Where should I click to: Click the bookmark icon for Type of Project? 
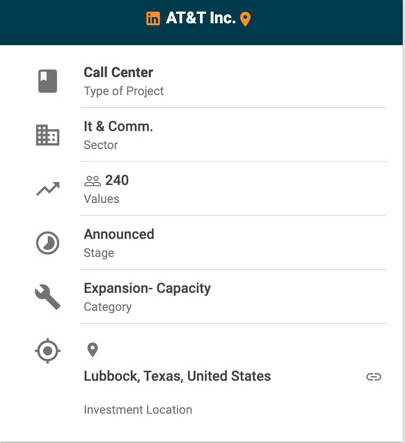[x=48, y=81]
